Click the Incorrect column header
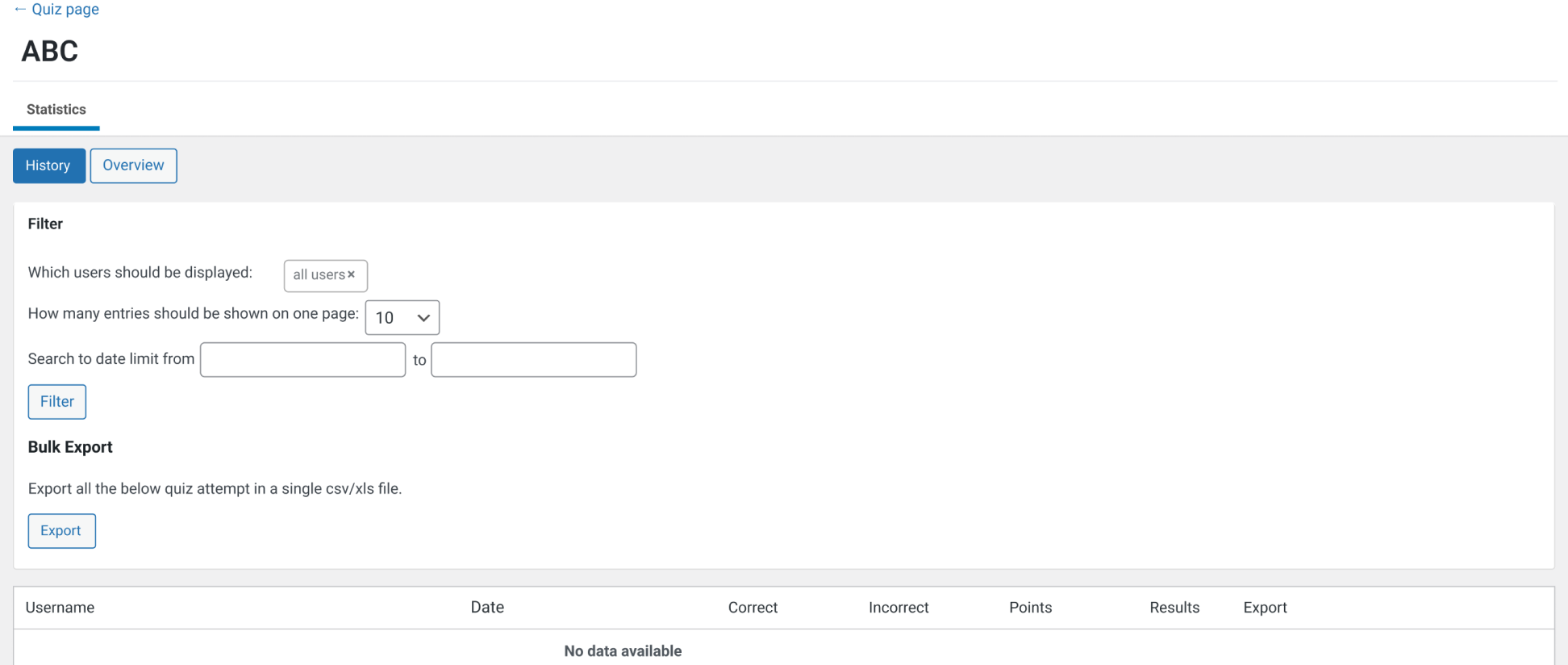Image resolution: width=1568 pixels, height=665 pixels. [899, 608]
